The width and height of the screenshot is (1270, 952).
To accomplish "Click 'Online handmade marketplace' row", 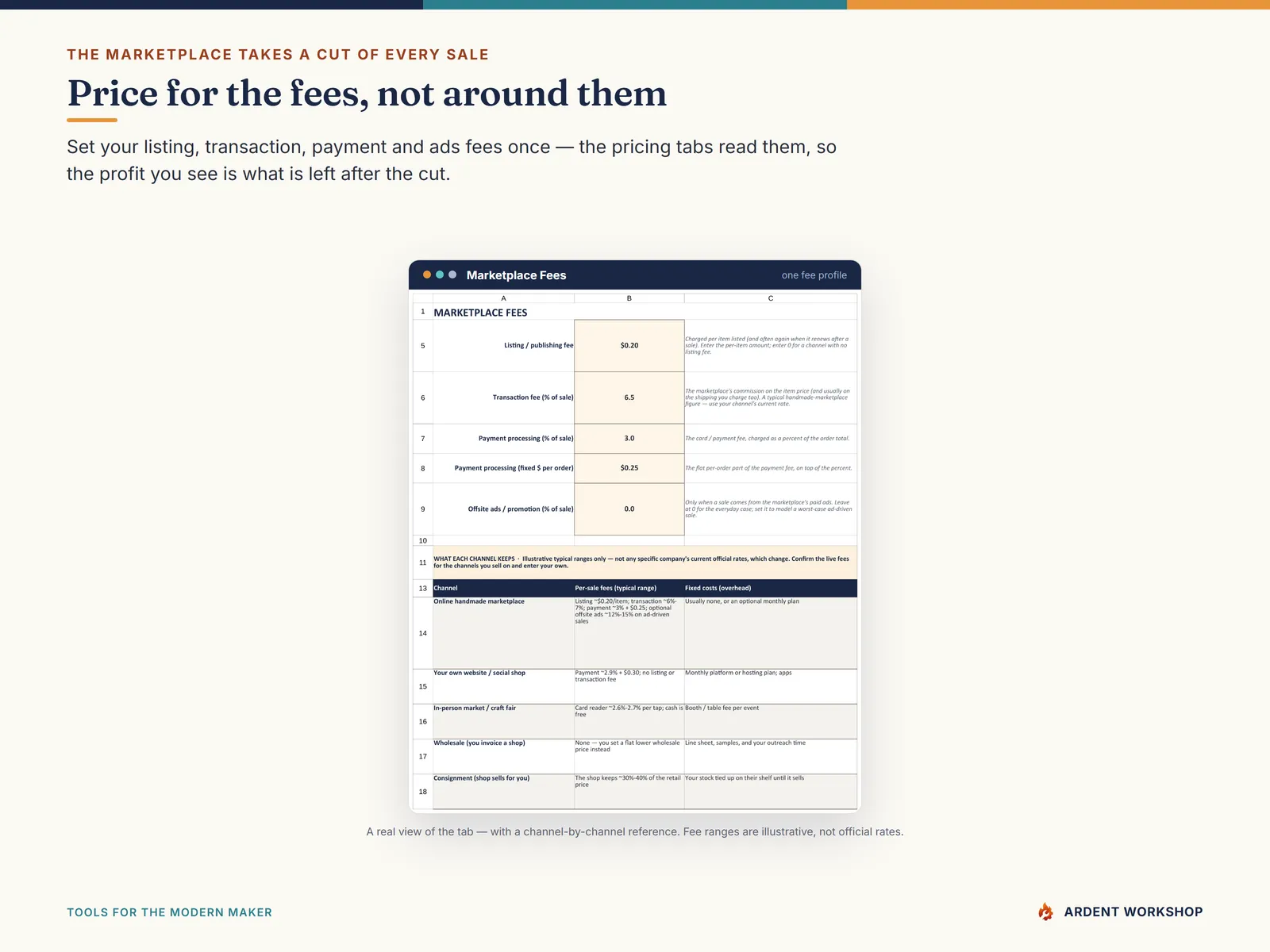I will point(645,633).
